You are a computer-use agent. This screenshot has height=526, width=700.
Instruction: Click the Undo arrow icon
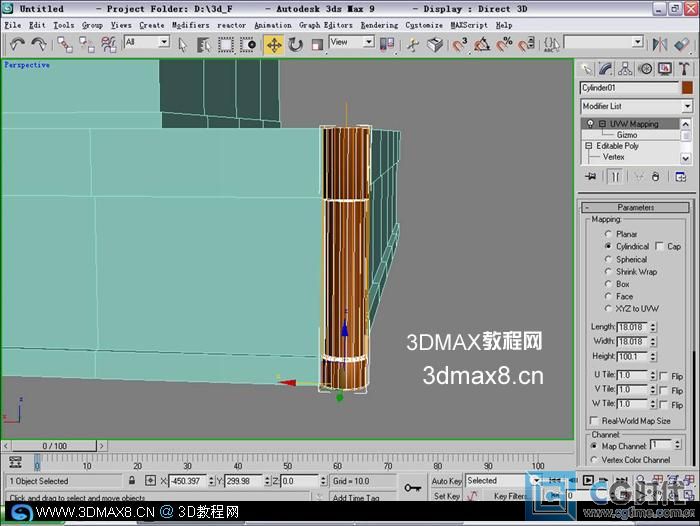pos(17,44)
